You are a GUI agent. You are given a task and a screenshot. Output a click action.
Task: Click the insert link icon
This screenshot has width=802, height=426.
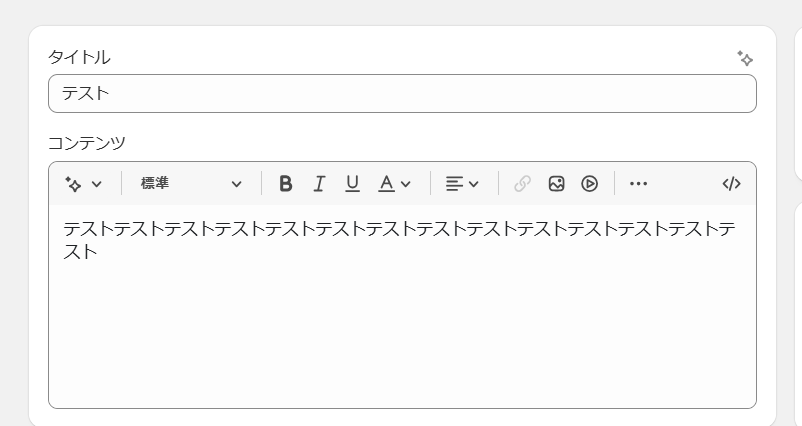(x=522, y=184)
